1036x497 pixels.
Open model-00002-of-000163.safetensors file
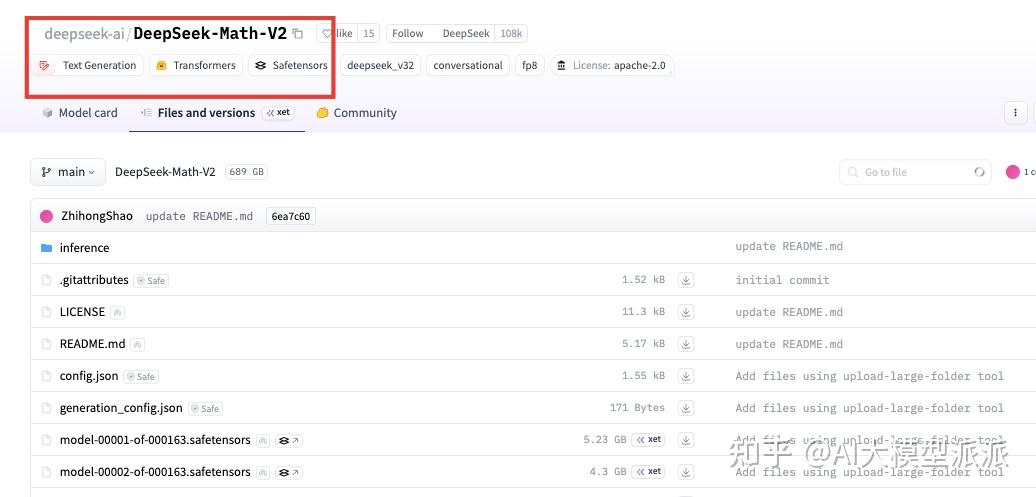[155, 472]
